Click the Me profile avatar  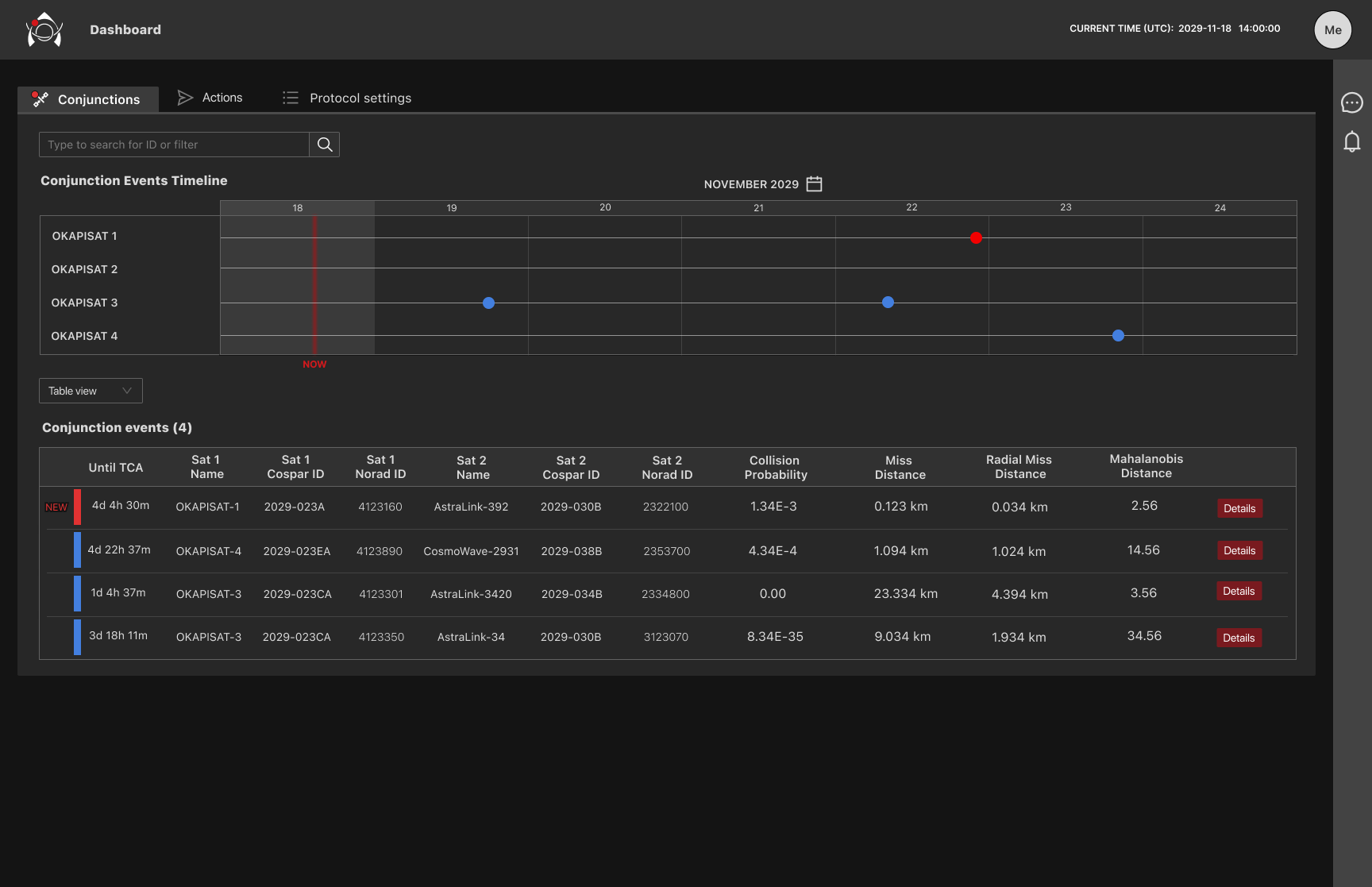(x=1332, y=30)
